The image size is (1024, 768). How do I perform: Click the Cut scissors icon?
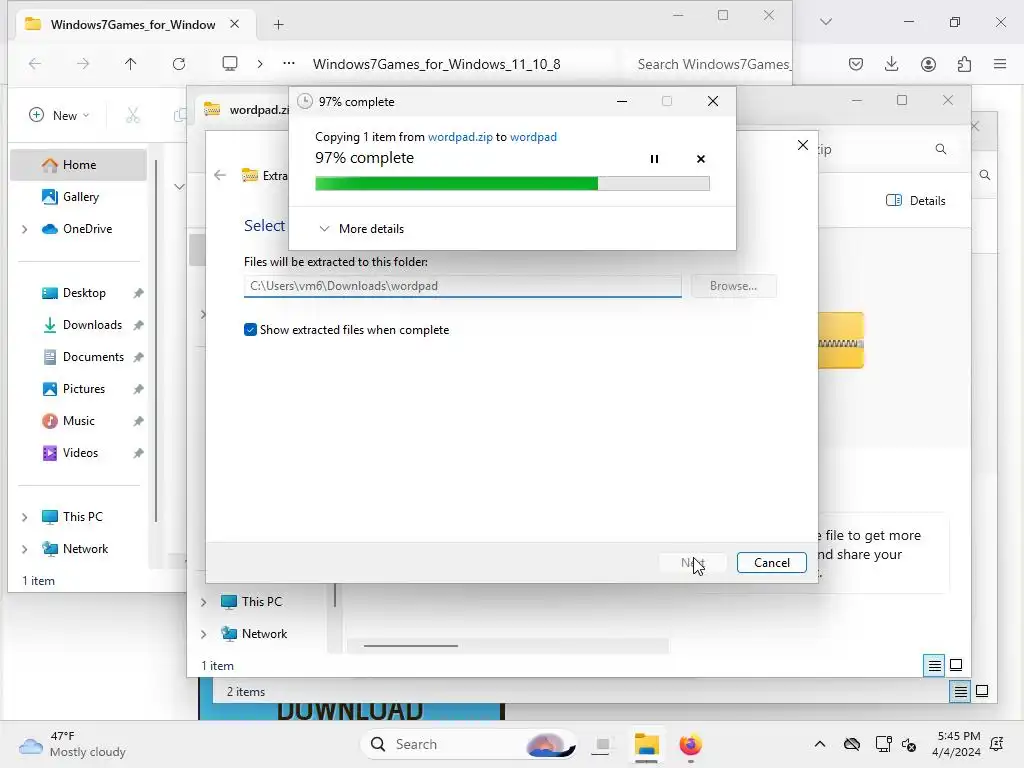pos(133,116)
